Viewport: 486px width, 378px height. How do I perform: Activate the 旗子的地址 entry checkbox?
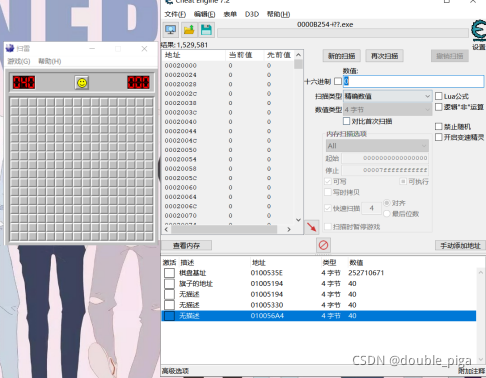[169, 284]
